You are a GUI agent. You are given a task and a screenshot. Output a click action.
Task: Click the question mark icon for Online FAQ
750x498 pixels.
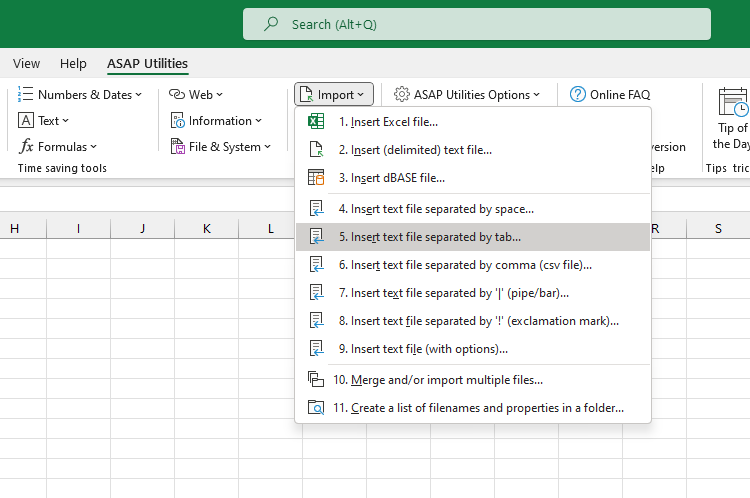pos(577,94)
